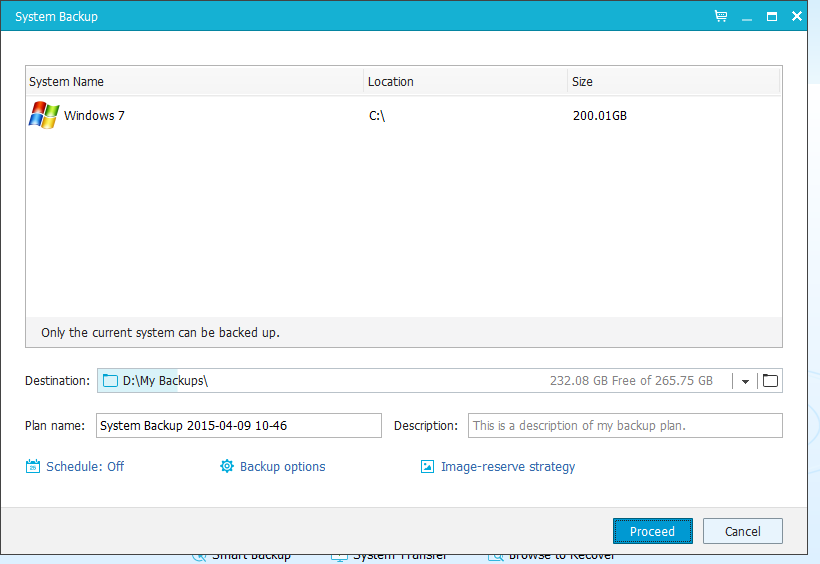Open the Schedule: Off setting link
The width and height of the screenshot is (820, 564).
85,467
